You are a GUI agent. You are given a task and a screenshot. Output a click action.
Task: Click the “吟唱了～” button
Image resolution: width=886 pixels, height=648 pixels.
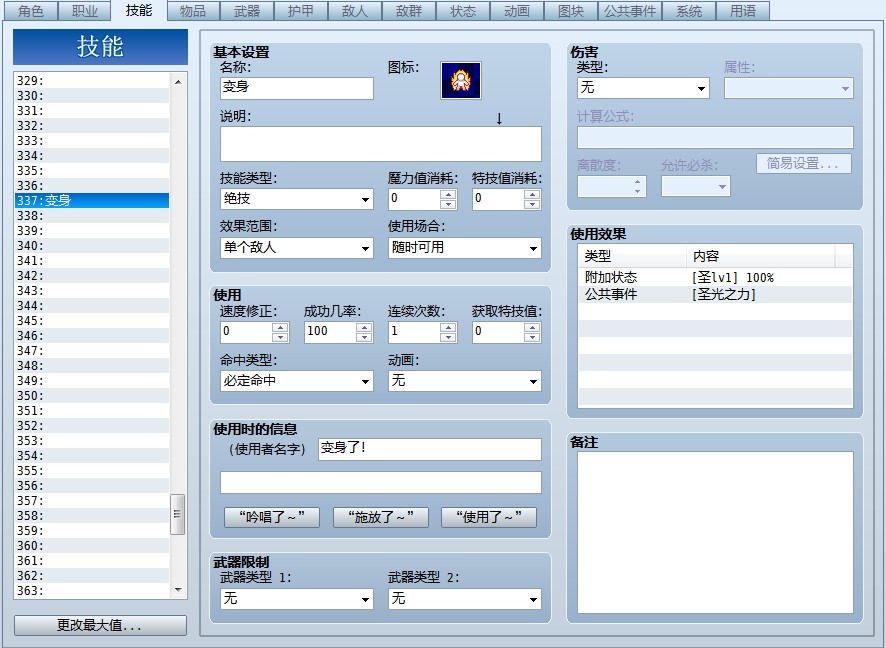click(272, 517)
